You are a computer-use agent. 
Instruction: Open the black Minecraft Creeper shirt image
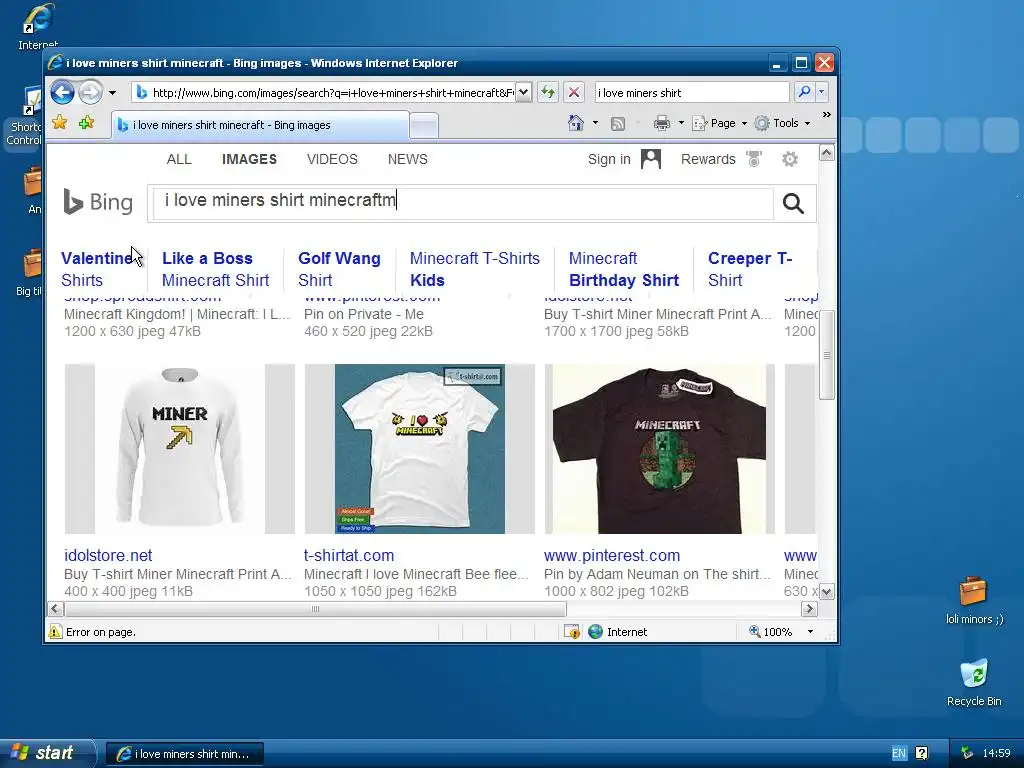[660, 449]
